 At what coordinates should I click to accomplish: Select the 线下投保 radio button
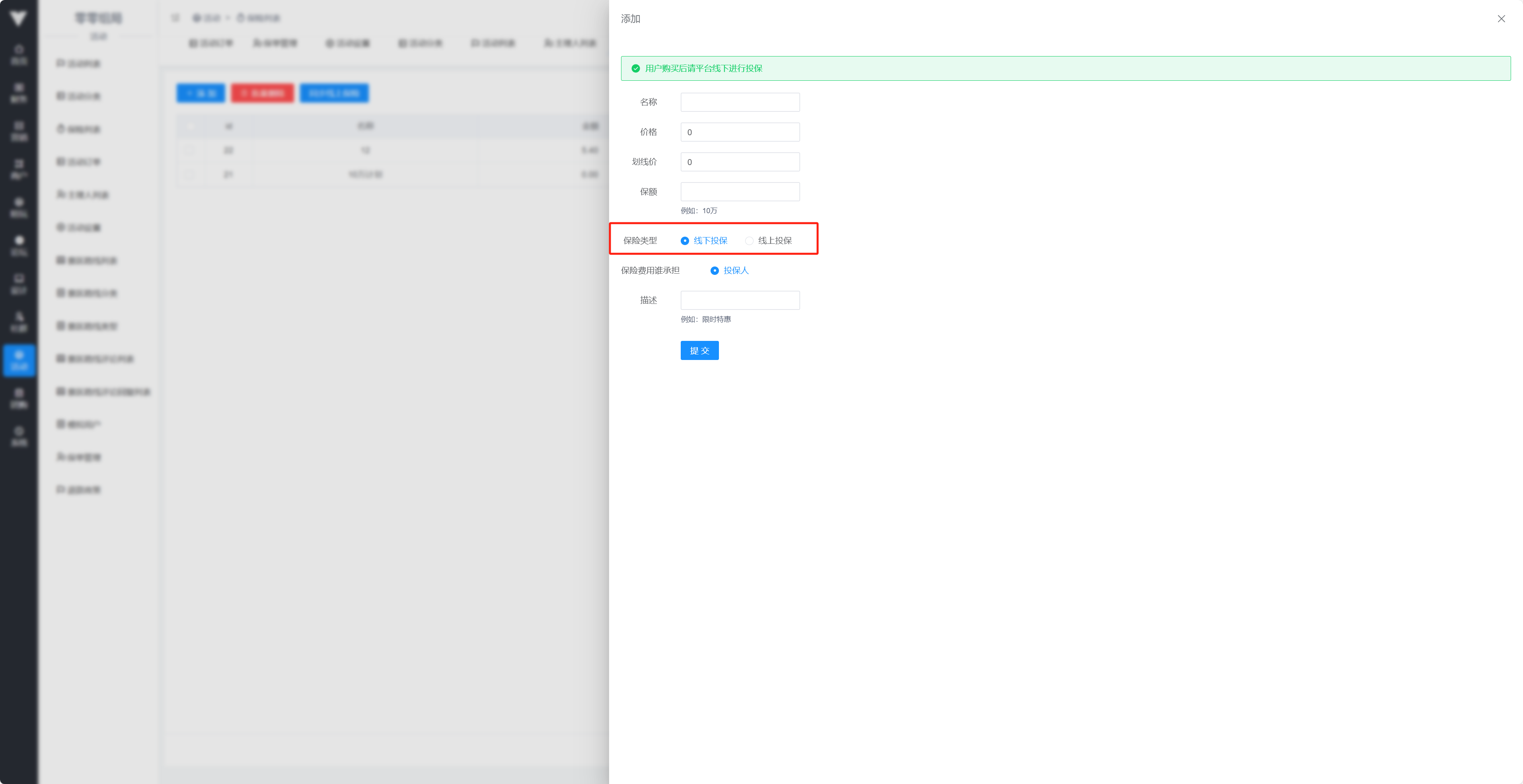pos(685,241)
